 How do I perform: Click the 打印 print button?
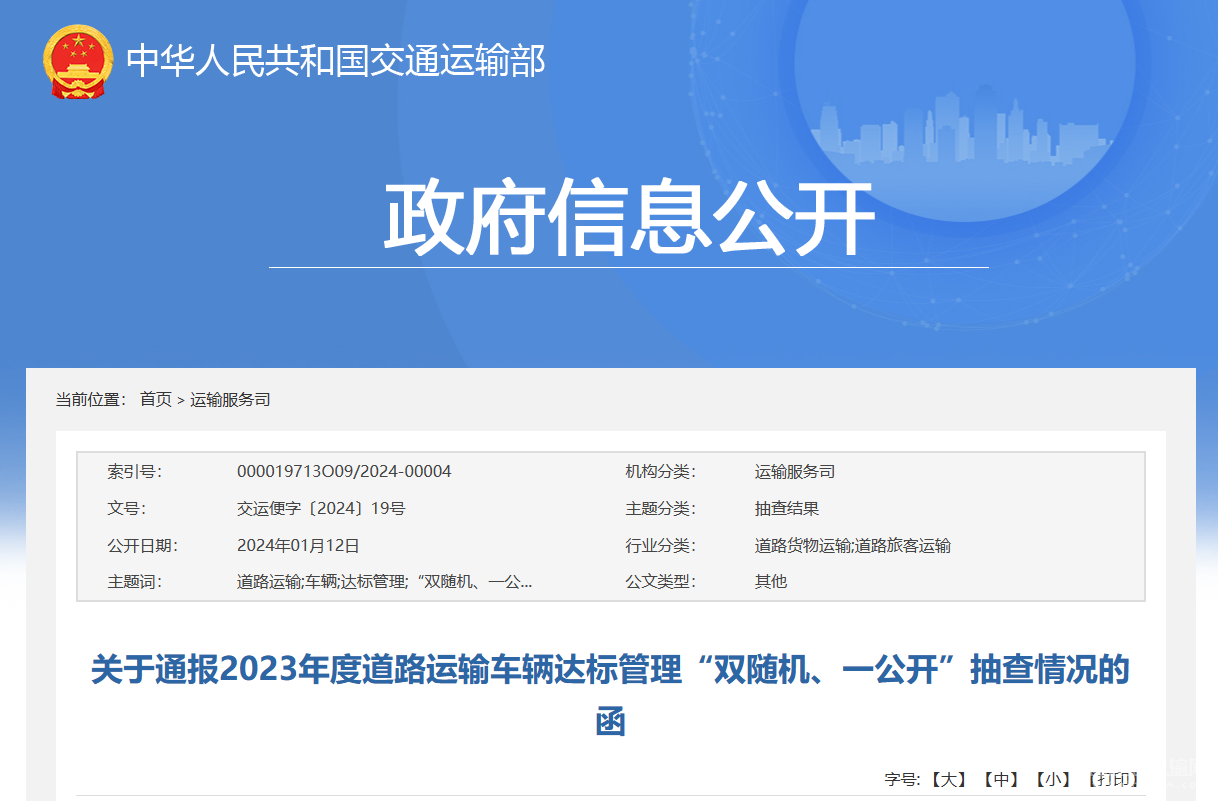(1113, 779)
